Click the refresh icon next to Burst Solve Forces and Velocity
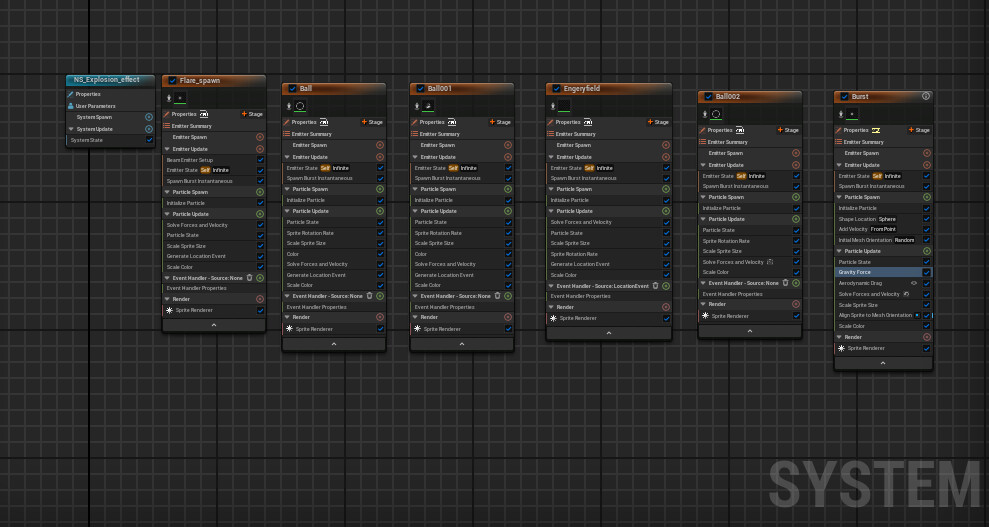The width and height of the screenshot is (989, 529). point(906,294)
